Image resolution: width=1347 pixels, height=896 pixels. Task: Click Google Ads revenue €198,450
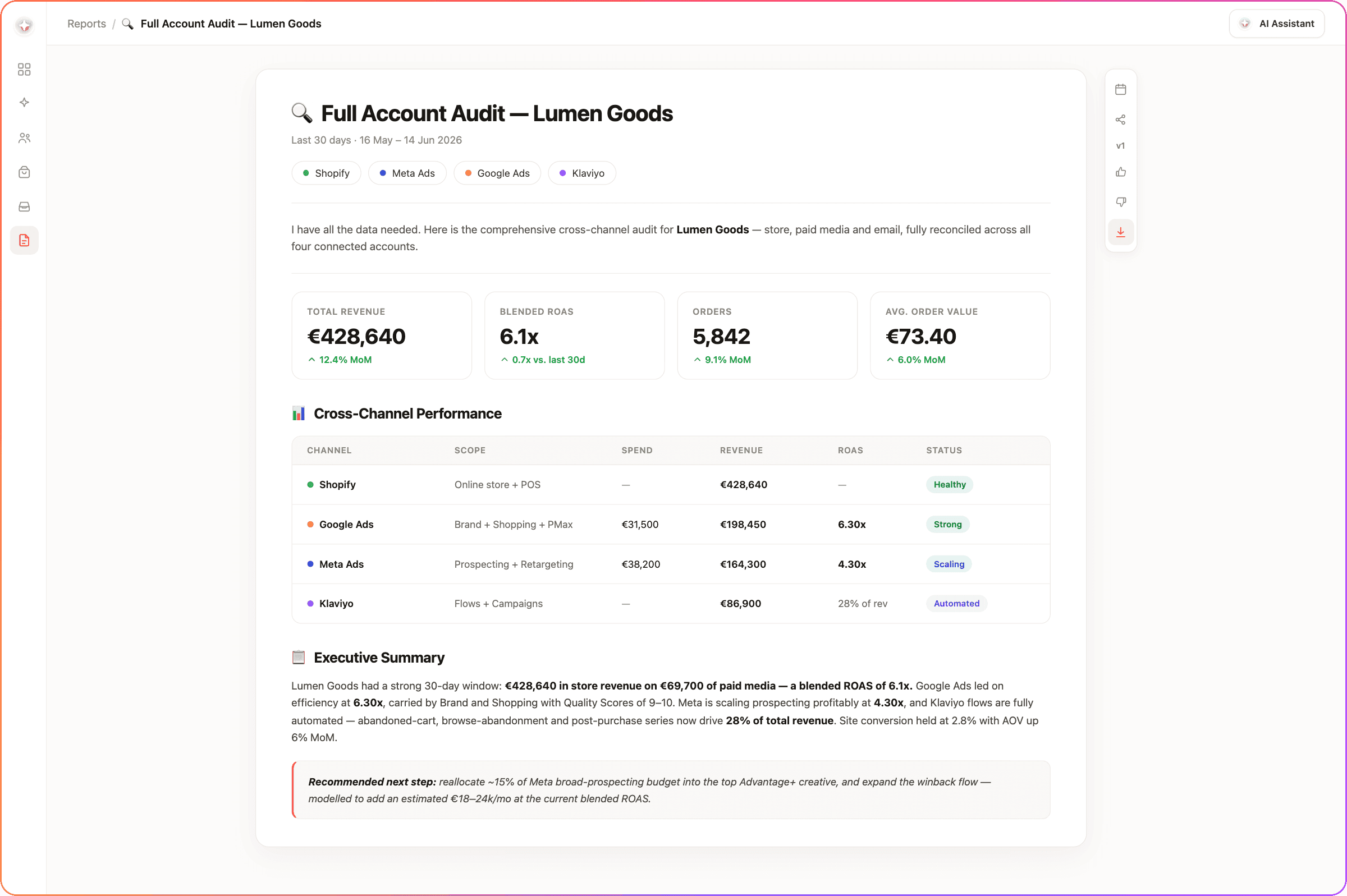pos(743,525)
